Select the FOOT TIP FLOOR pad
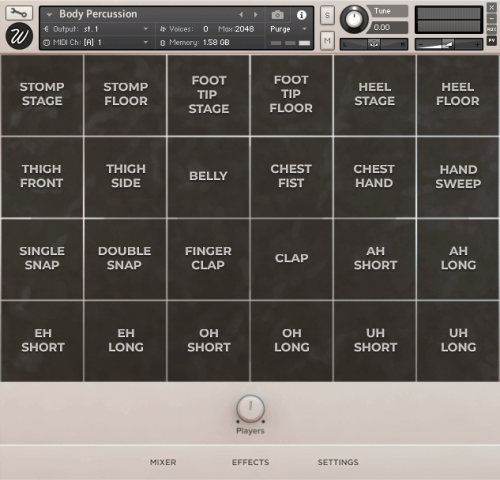This screenshot has height=480, width=500. tap(291, 95)
